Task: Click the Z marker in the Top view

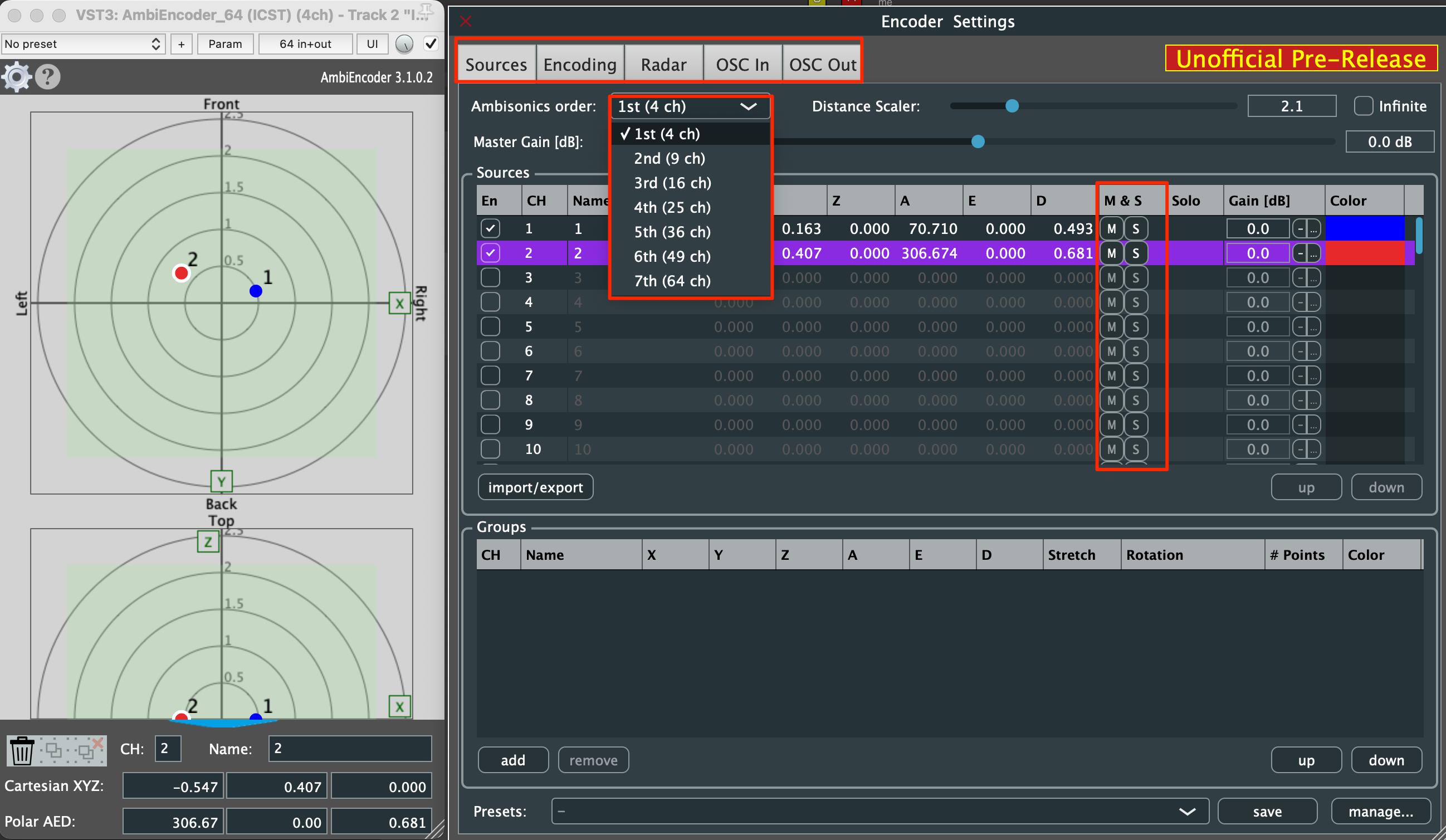Action: pyautogui.click(x=208, y=541)
